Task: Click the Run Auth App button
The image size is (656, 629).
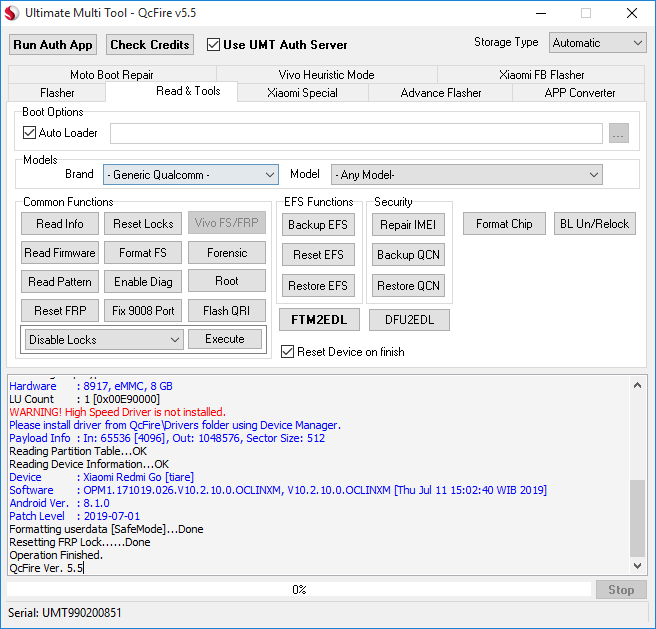Action: click(x=53, y=45)
